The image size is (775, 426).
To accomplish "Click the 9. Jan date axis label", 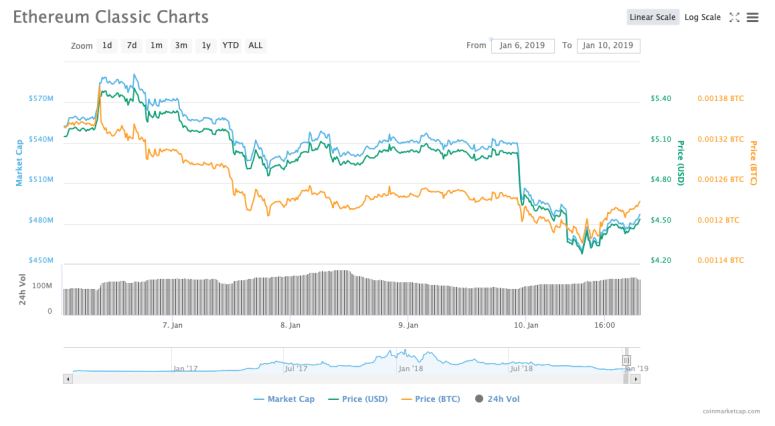I will coord(408,325).
